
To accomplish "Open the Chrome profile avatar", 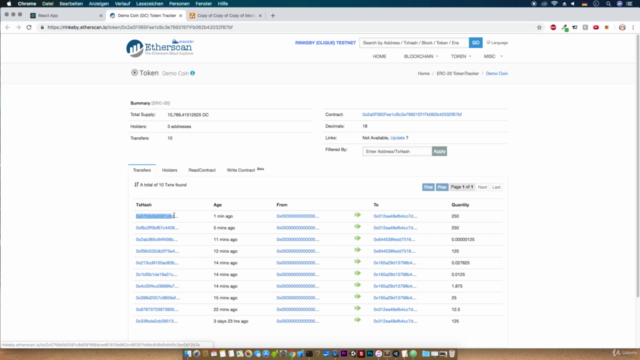I will pos(622,27).
